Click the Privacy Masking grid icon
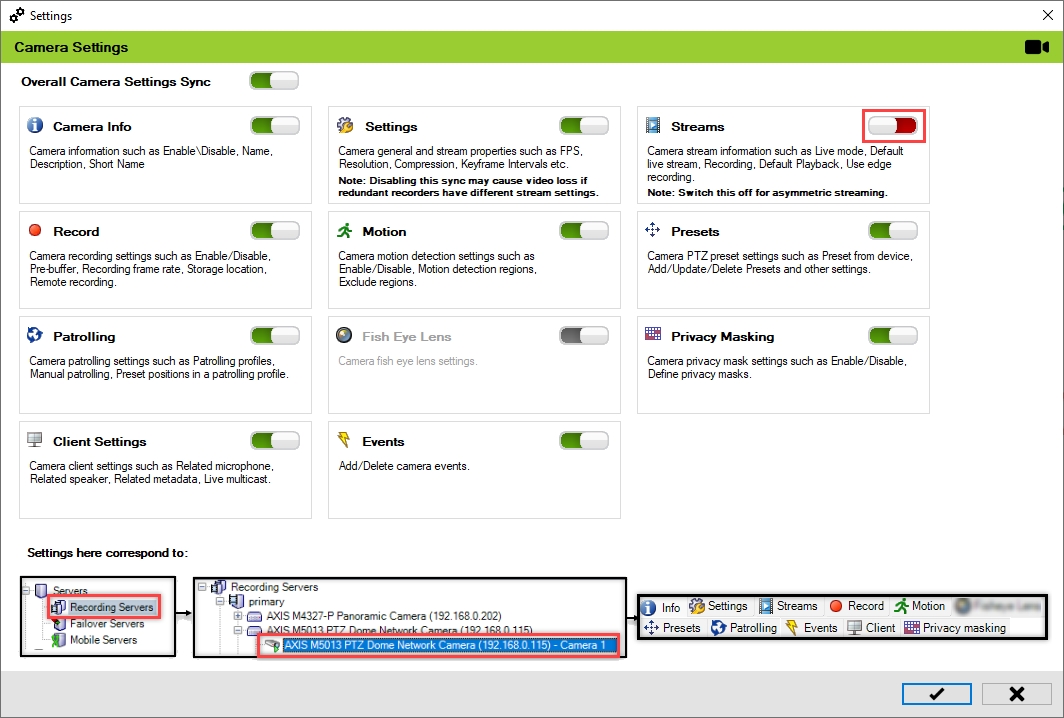Viewport: 1064px width, 718px height. click(654, 336)
